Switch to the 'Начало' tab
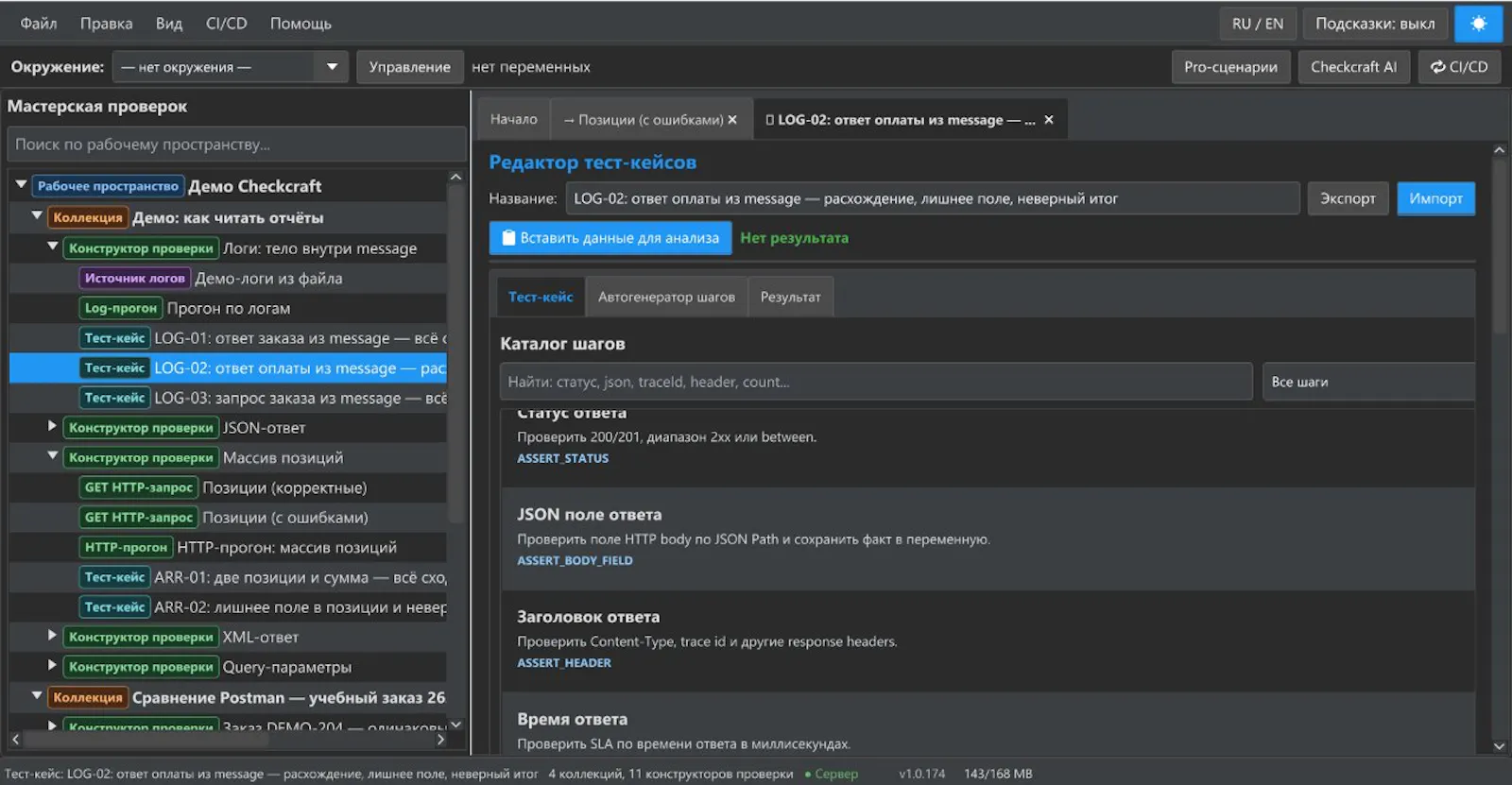1512x785 pixels. [513, 120]
